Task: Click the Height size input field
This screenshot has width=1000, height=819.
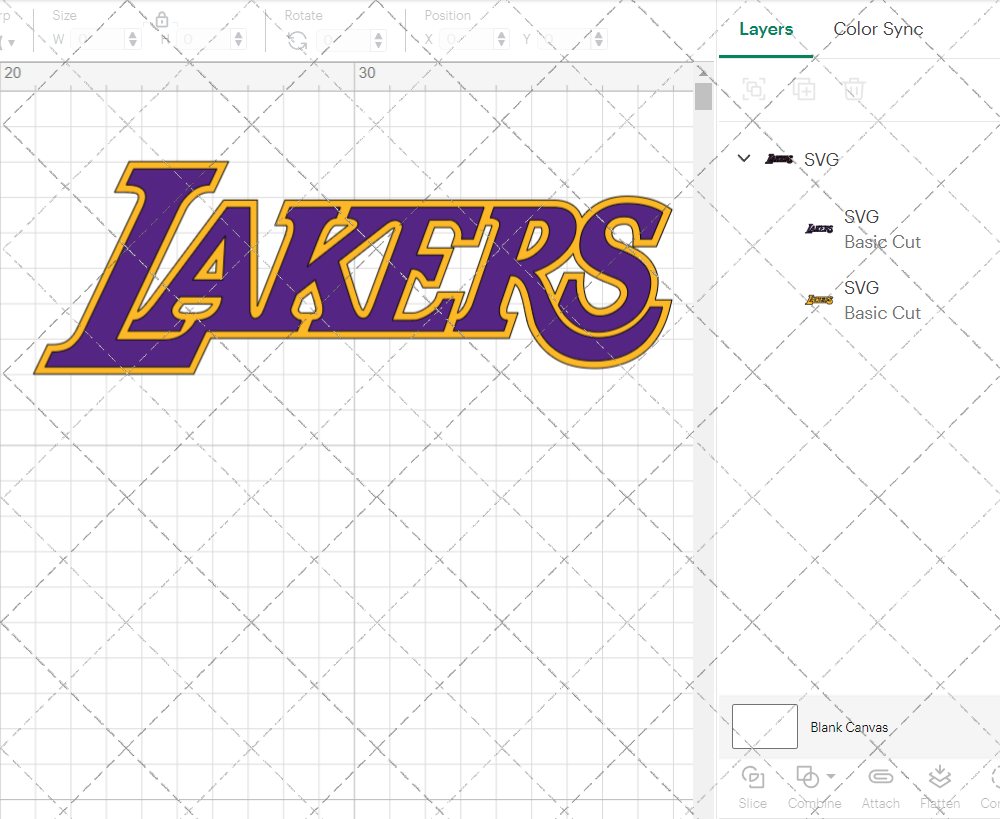Action: [x=204, y=40]
